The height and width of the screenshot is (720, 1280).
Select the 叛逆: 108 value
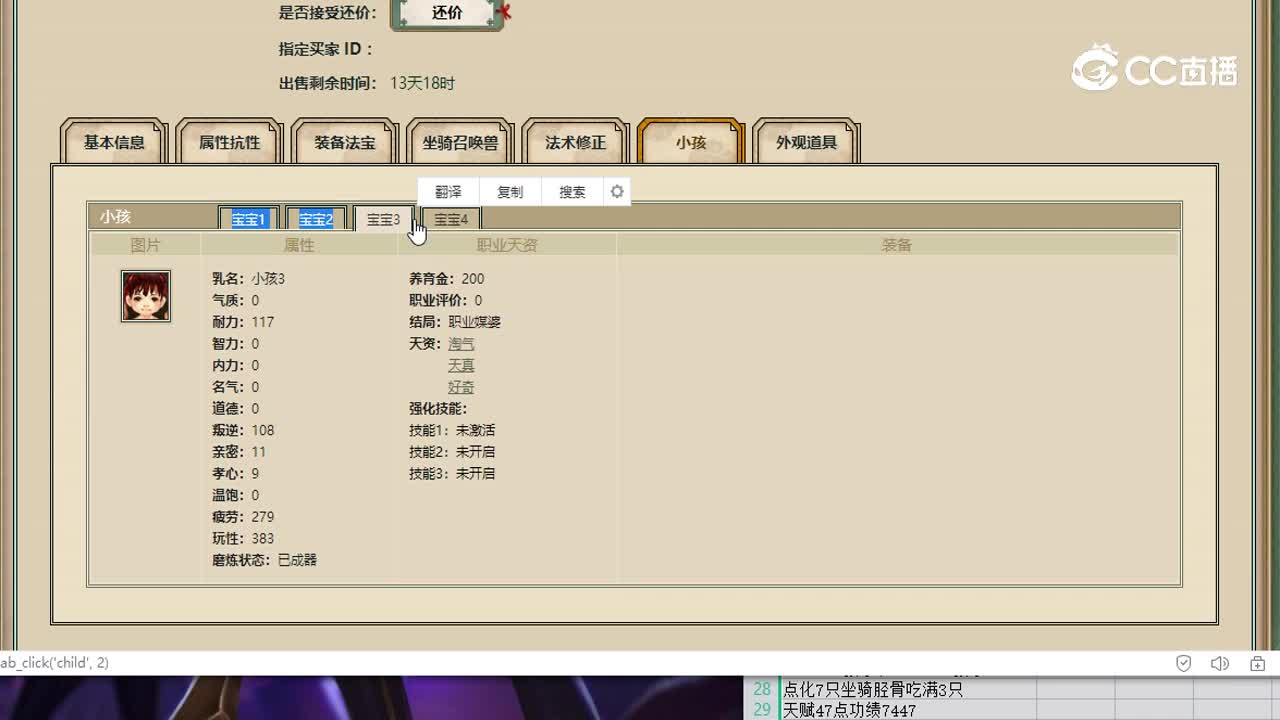point(243,430)
